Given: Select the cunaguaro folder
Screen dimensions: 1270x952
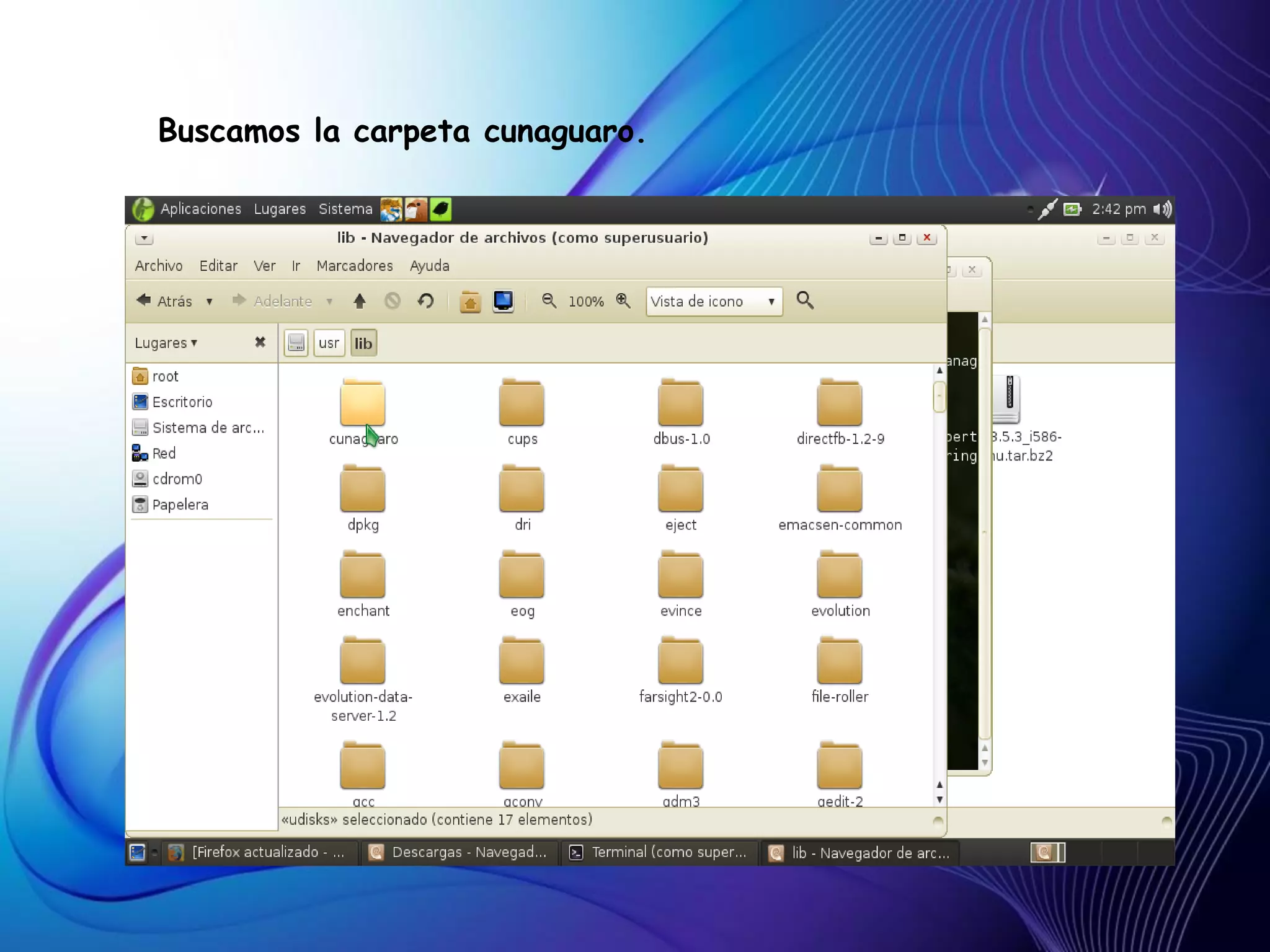Looking at the screenshot, I should 363,403.
